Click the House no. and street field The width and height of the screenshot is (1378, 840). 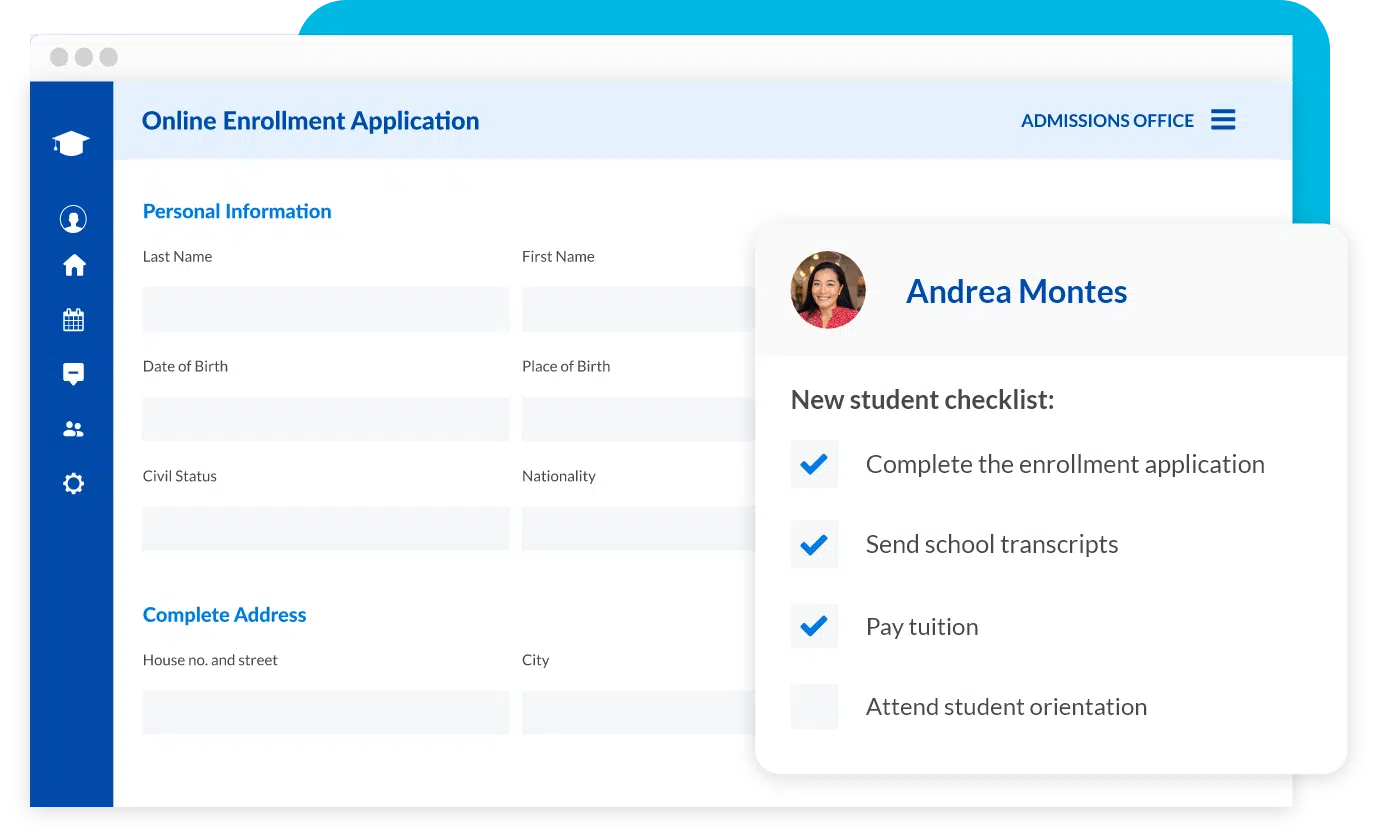pos(325,712)
